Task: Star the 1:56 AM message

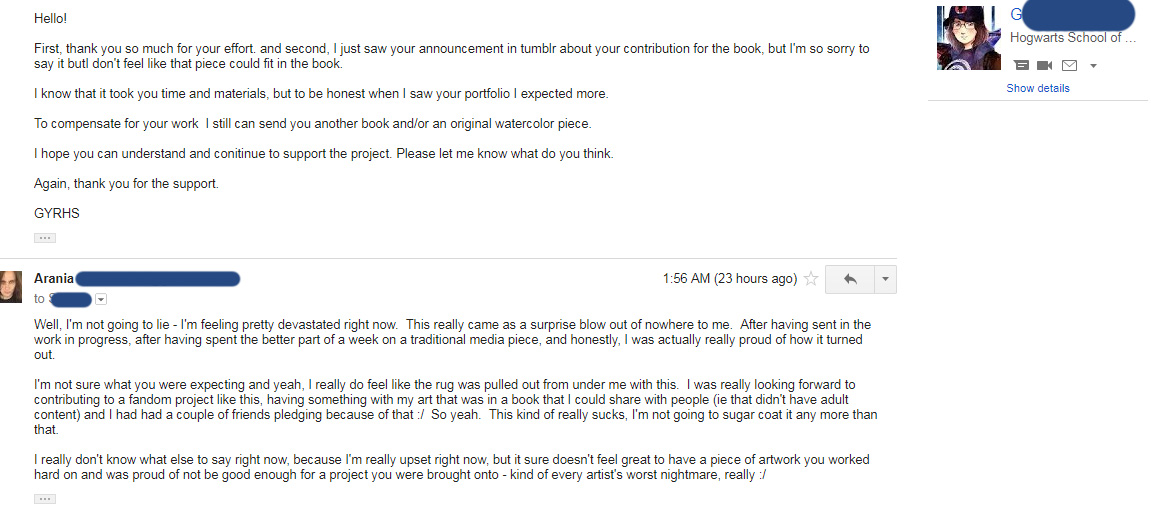Action: [811, 279]
